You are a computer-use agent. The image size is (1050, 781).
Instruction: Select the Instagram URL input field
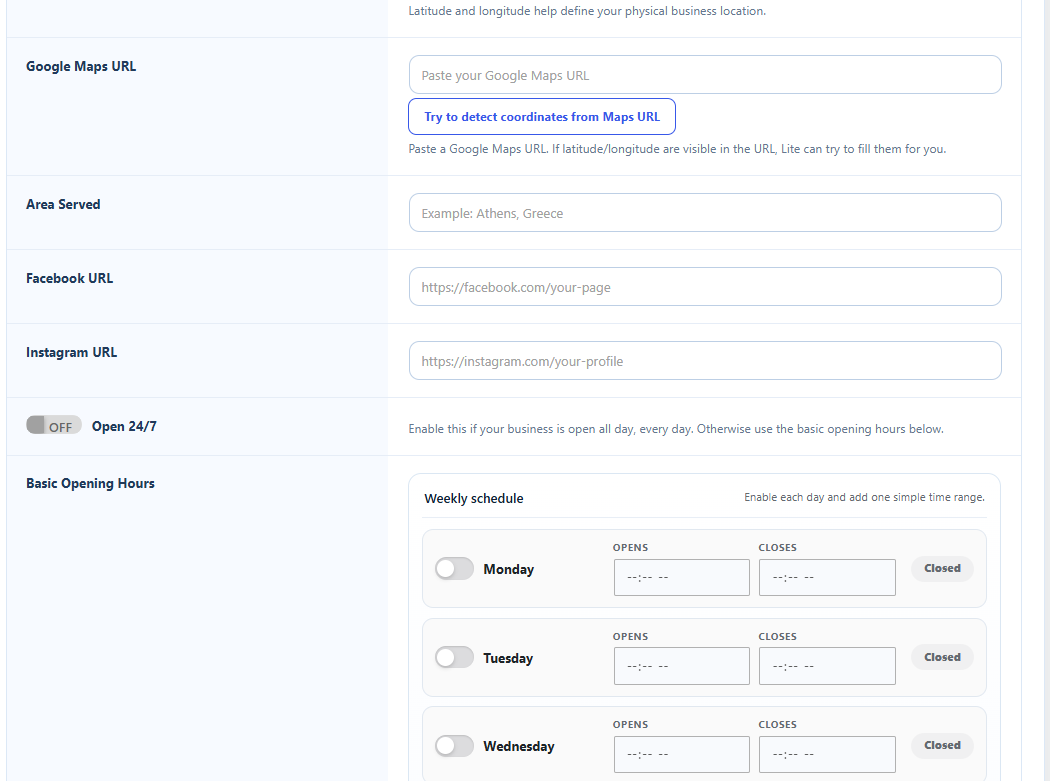(705, 361)
